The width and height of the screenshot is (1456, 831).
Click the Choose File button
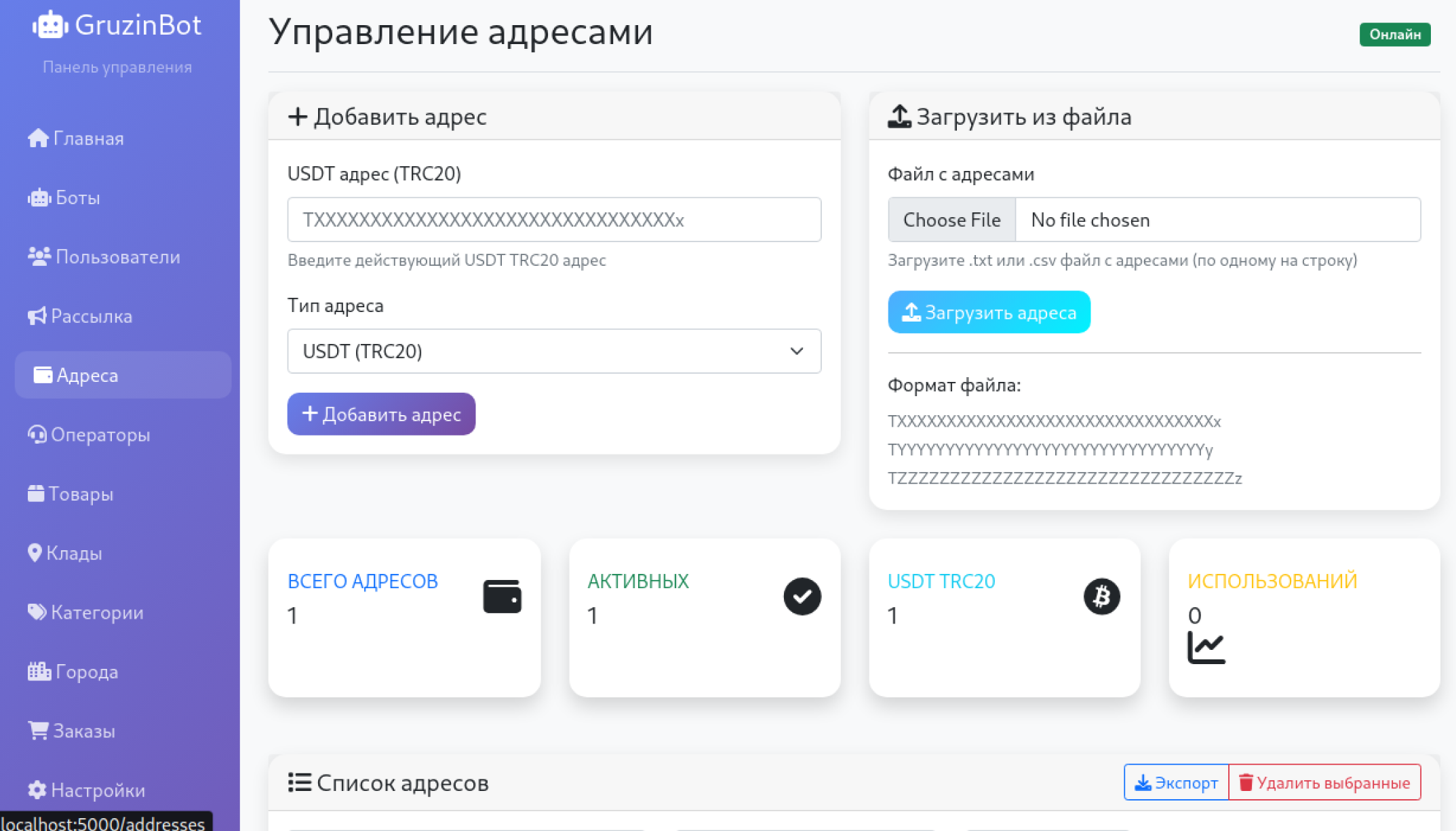point(951,220)
